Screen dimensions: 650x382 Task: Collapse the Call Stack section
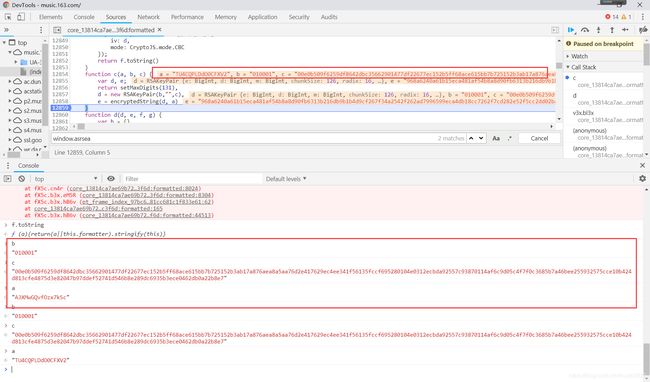[584, 67]
